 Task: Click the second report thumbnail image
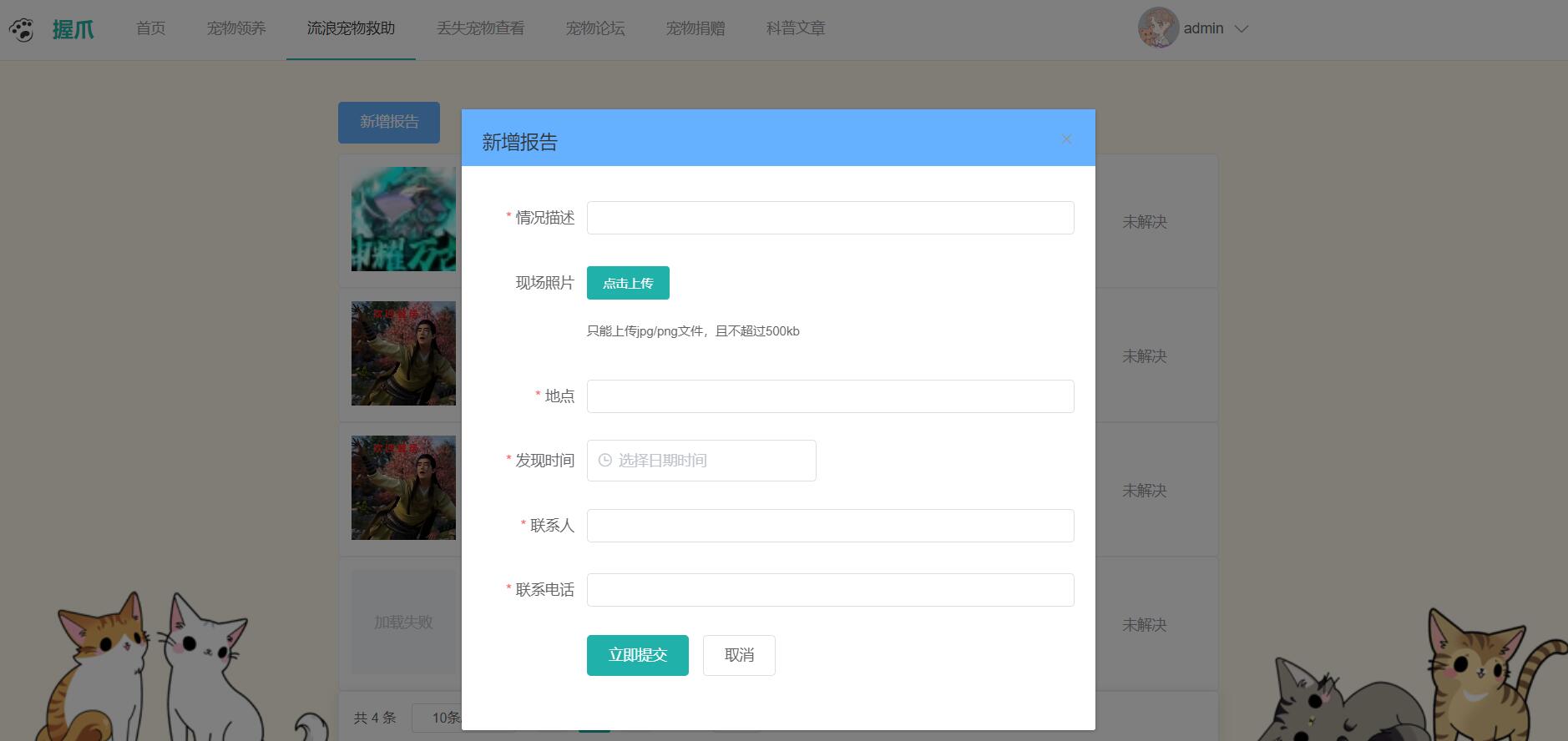(404, 354)
